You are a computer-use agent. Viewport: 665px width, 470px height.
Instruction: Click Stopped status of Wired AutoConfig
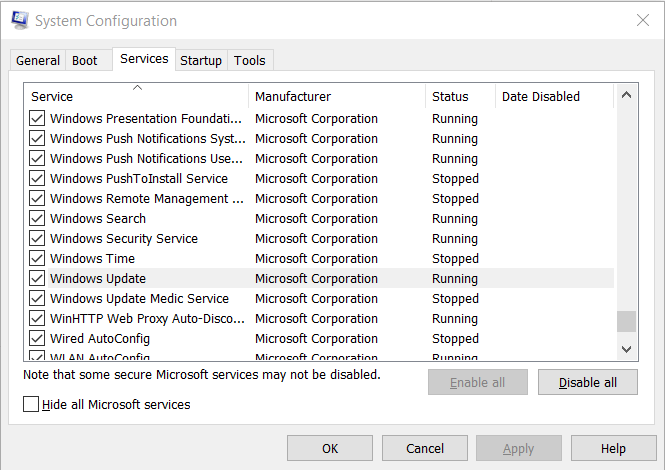(x=455, y=339)
